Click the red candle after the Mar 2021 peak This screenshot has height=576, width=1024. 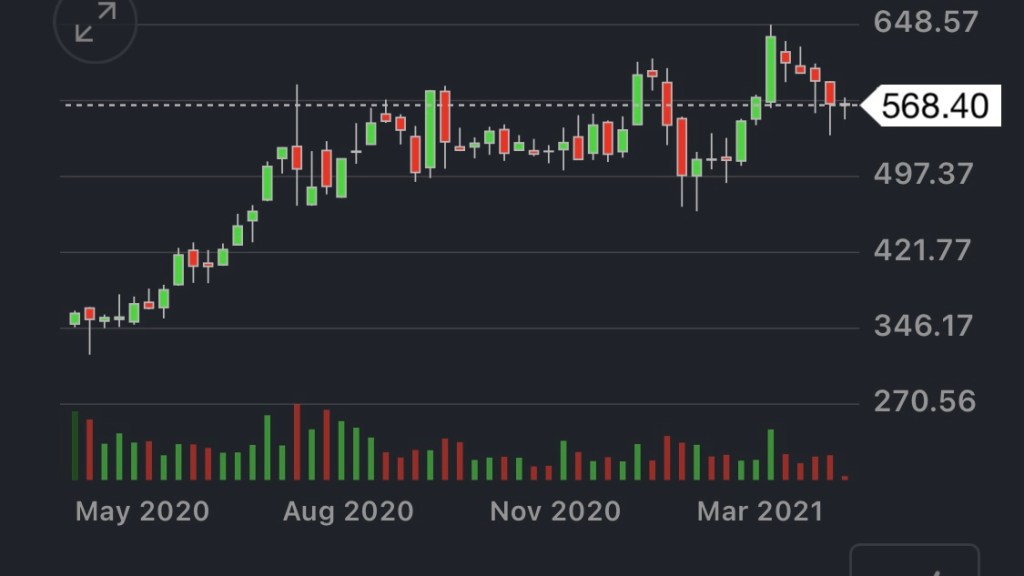(786, 57)
